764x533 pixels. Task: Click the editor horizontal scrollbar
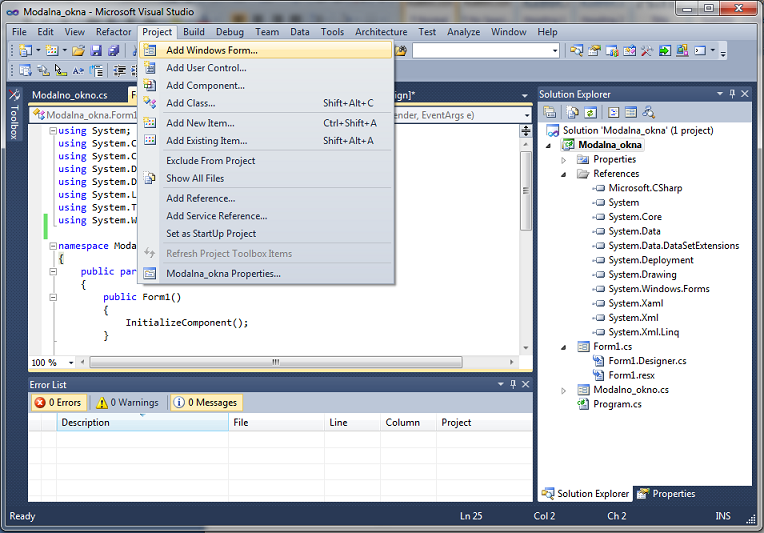pyautogui.click(x=300, y=363)
